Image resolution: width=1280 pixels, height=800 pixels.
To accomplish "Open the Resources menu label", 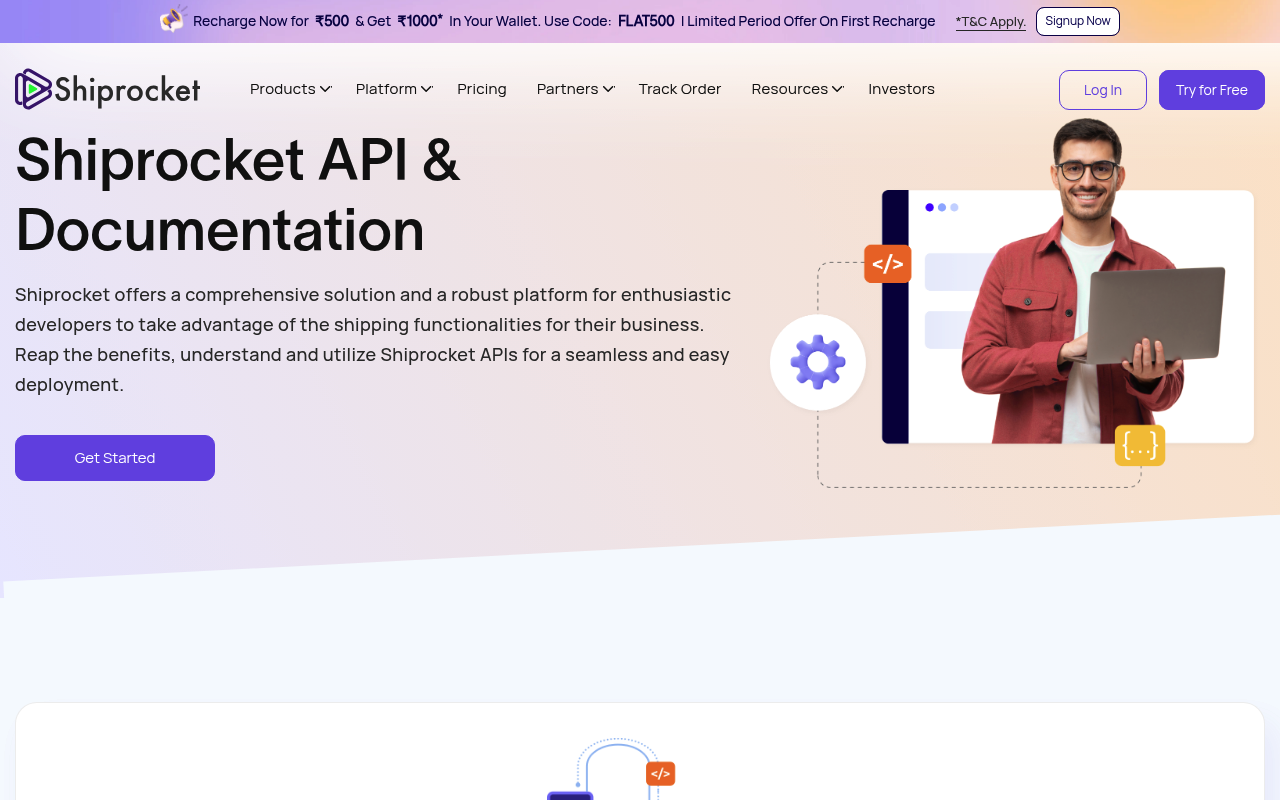I will click(x=790, y=89).
